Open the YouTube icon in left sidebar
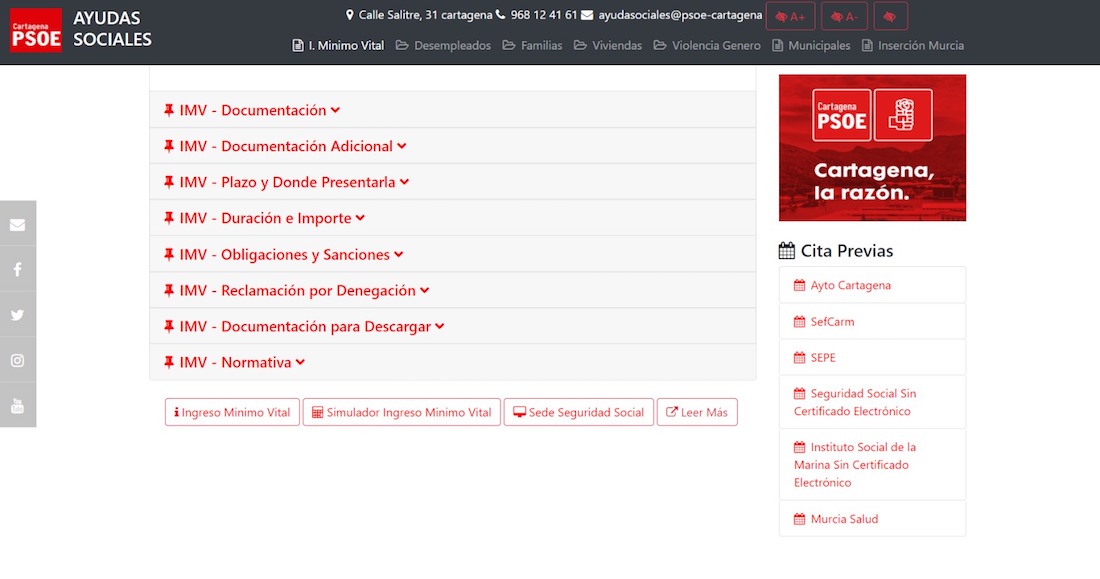1100x579 pixels. [x=17, y=405]
